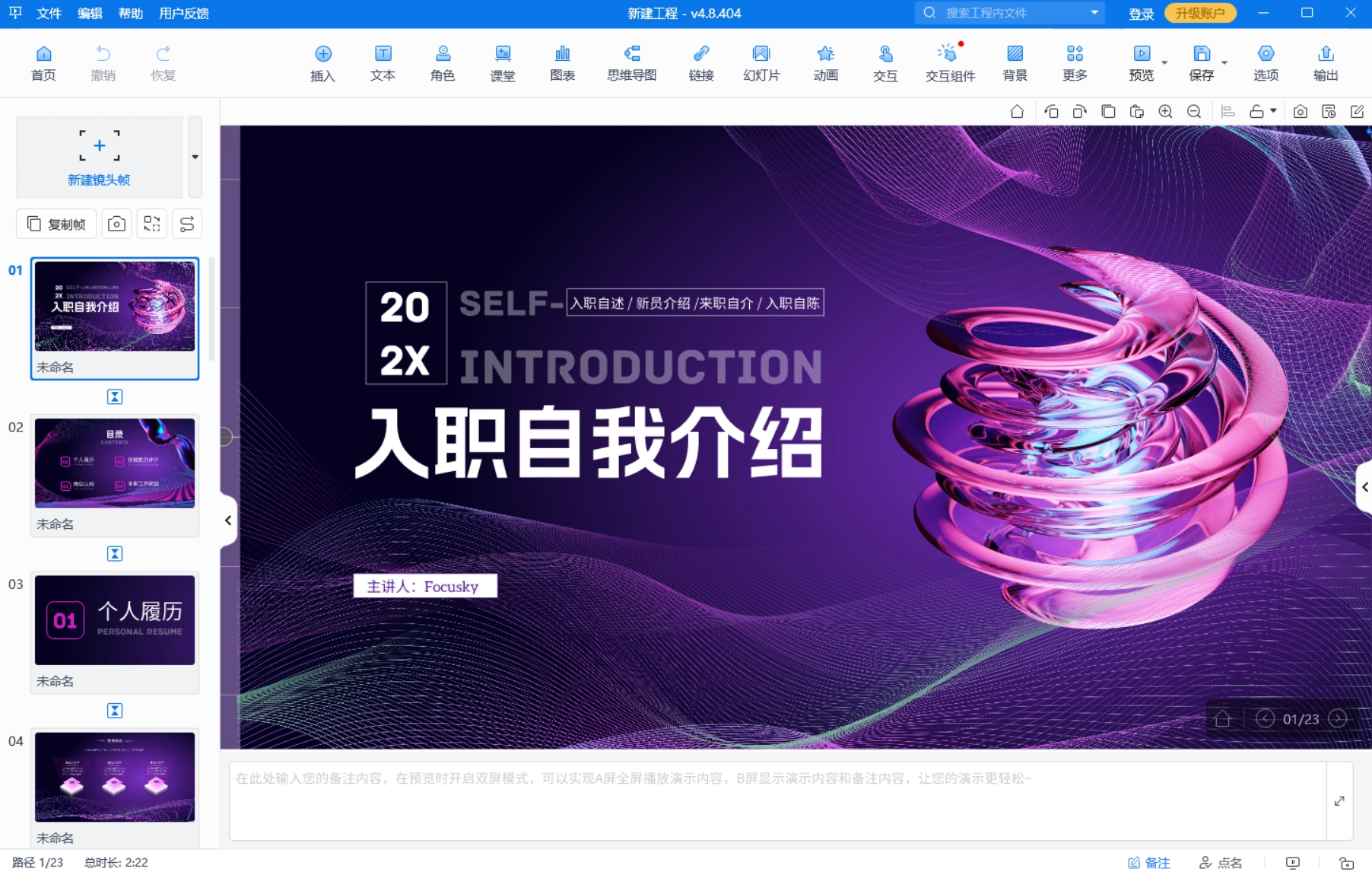This screenshot has width=1372, height=872.
Task: Click the 链接 link tool
Action: point(701,62)
